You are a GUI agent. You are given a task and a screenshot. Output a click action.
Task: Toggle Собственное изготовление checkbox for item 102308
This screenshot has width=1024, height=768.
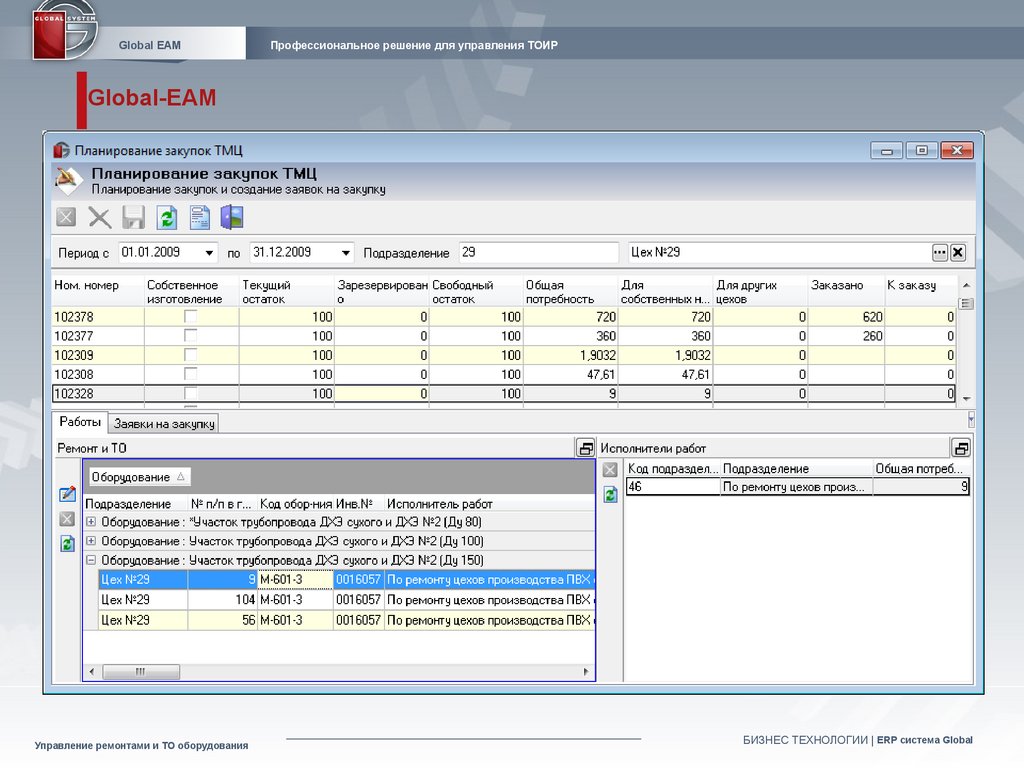[190, 374]
